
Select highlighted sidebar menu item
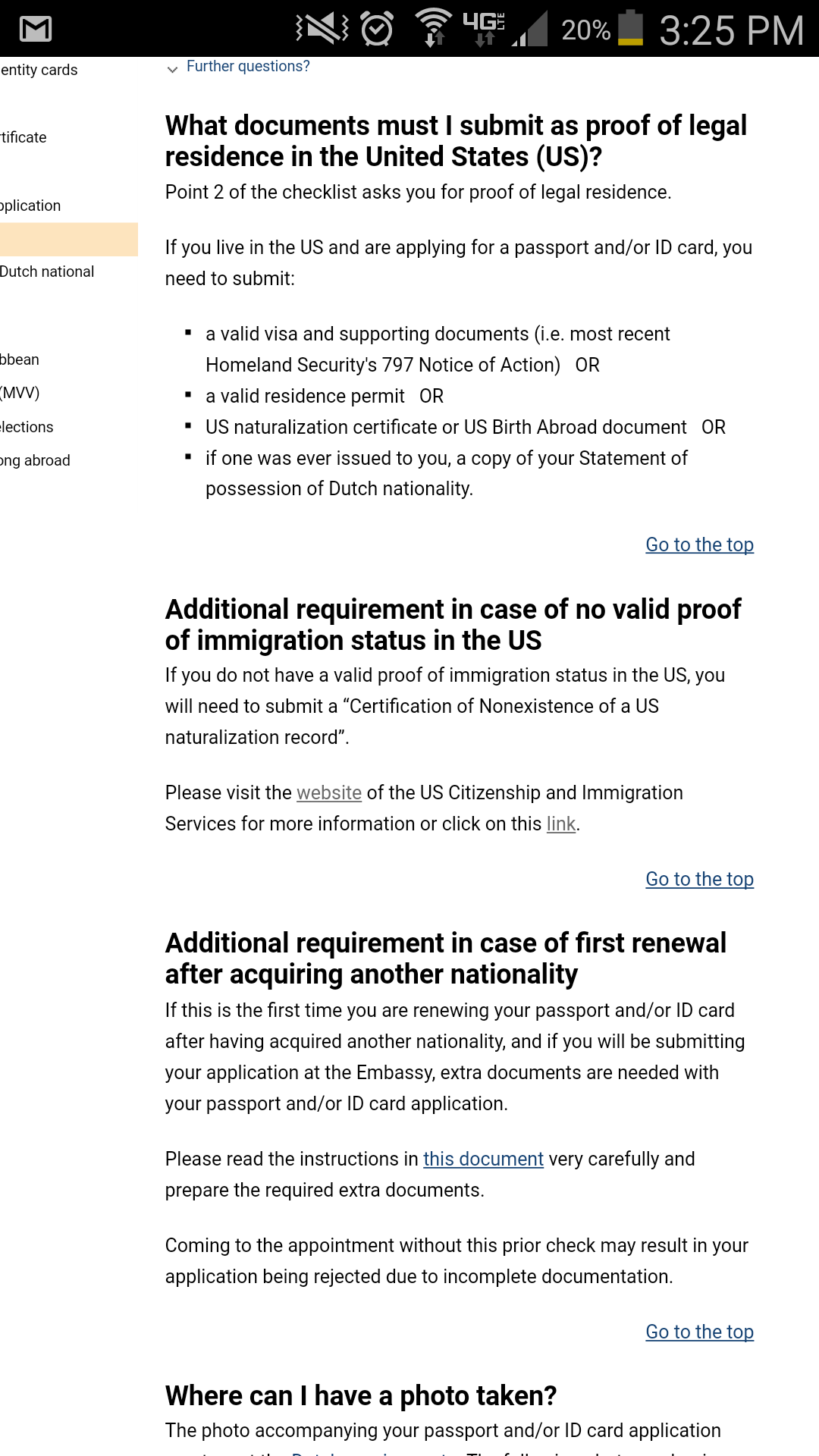click(68, 240)
